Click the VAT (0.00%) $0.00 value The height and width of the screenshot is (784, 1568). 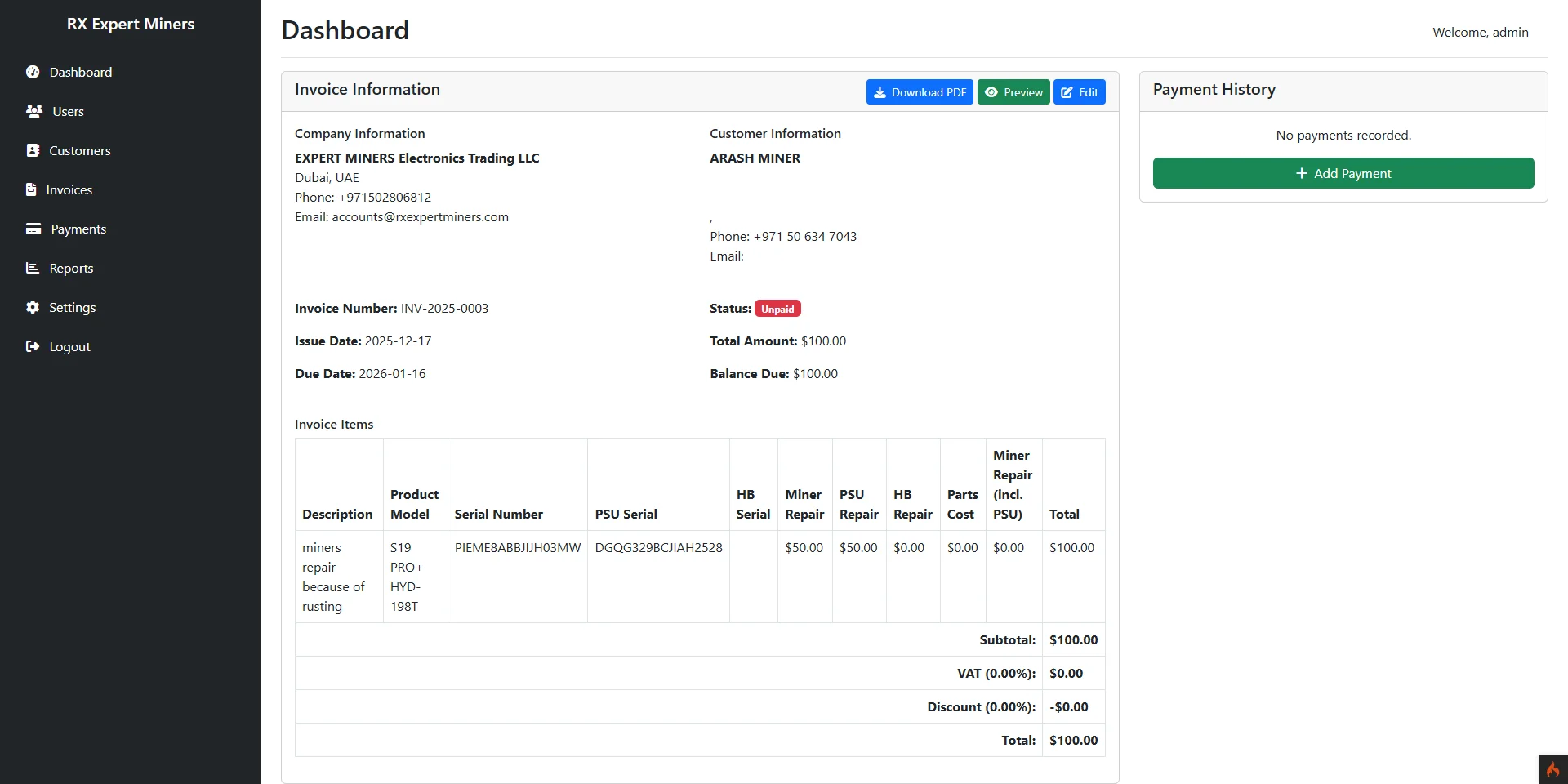[x=1066, y=674]
